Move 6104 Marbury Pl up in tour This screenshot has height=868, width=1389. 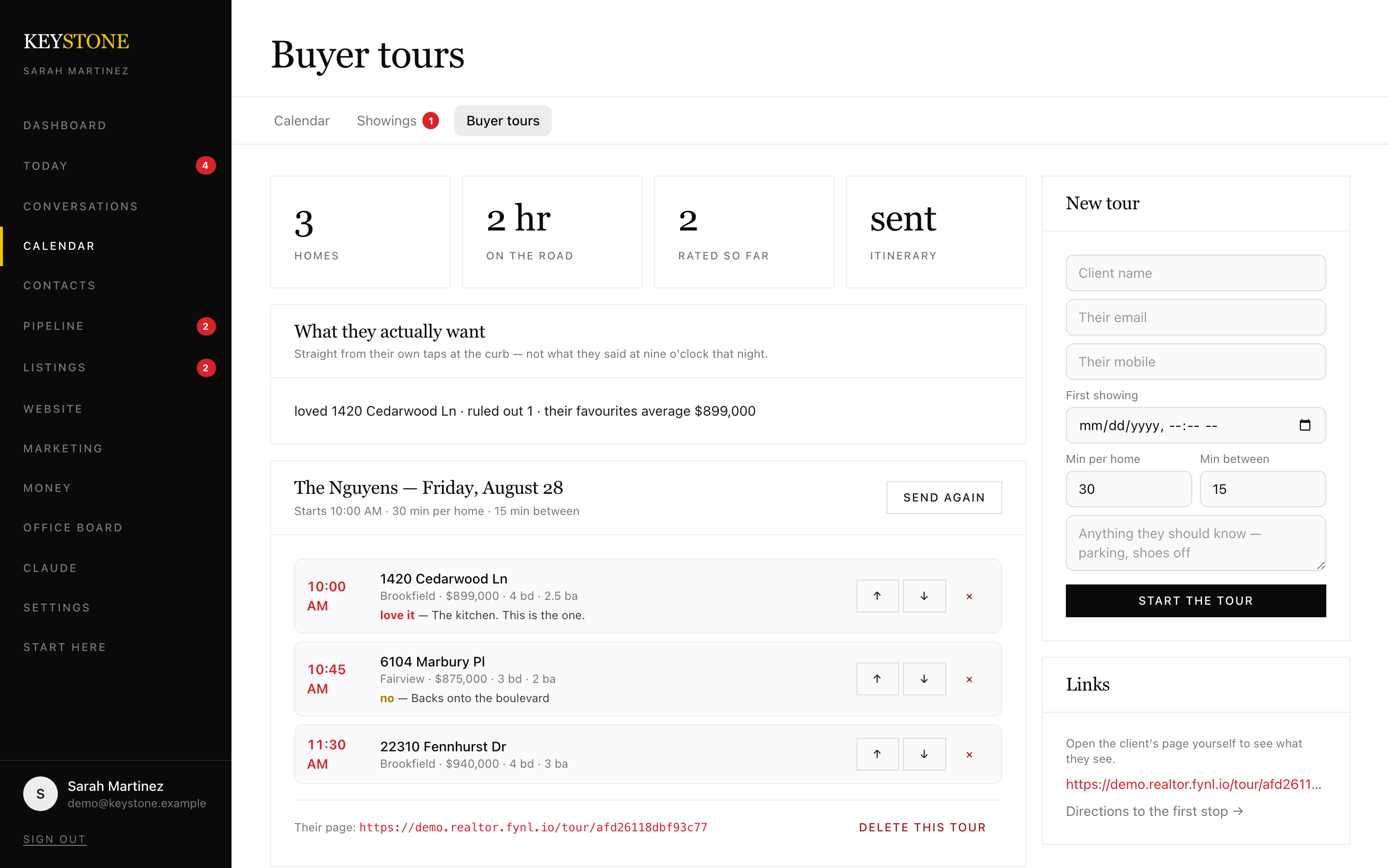coord(877,678)
